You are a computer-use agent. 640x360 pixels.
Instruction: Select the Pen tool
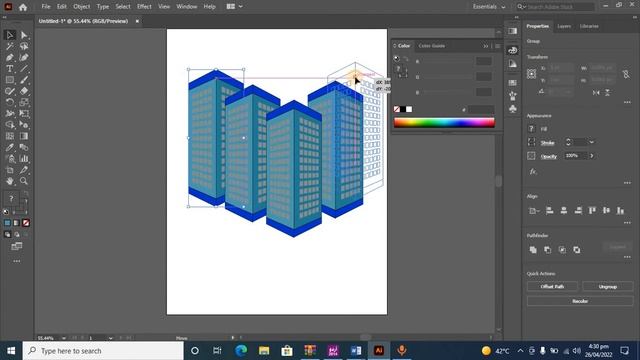point(10,58)
